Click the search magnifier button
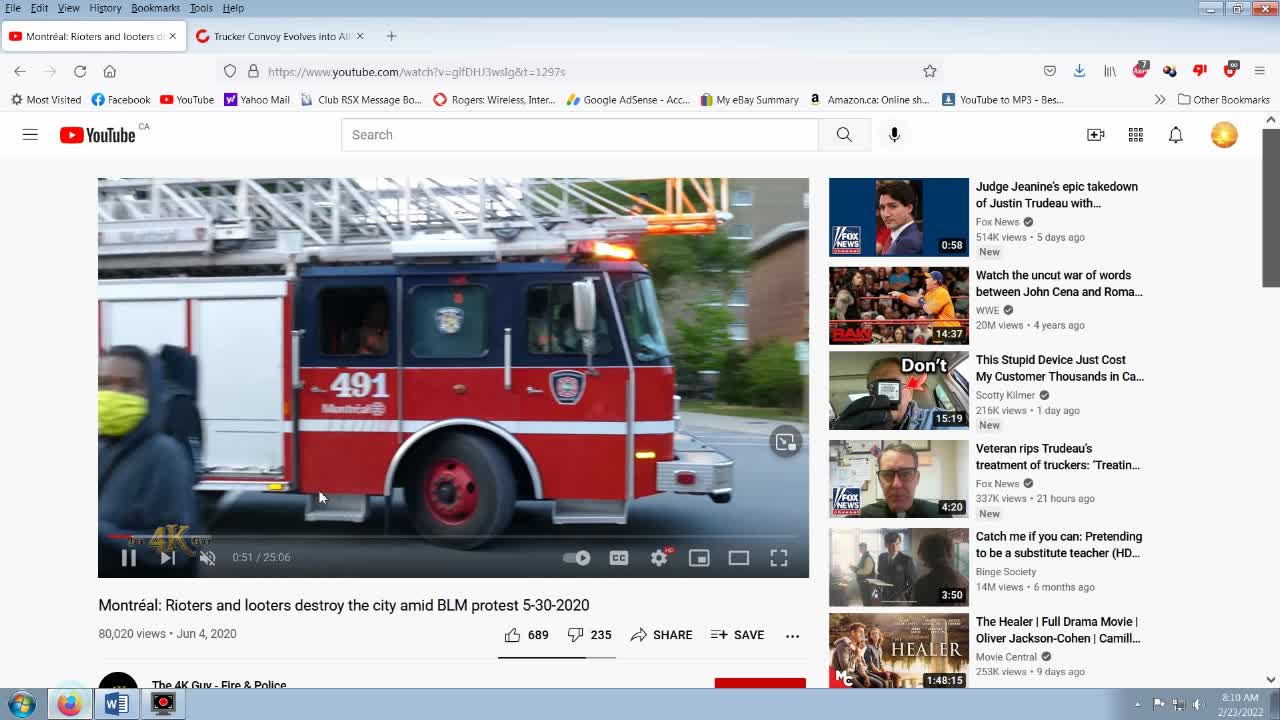1280x720 pixels. coord(844,135)
